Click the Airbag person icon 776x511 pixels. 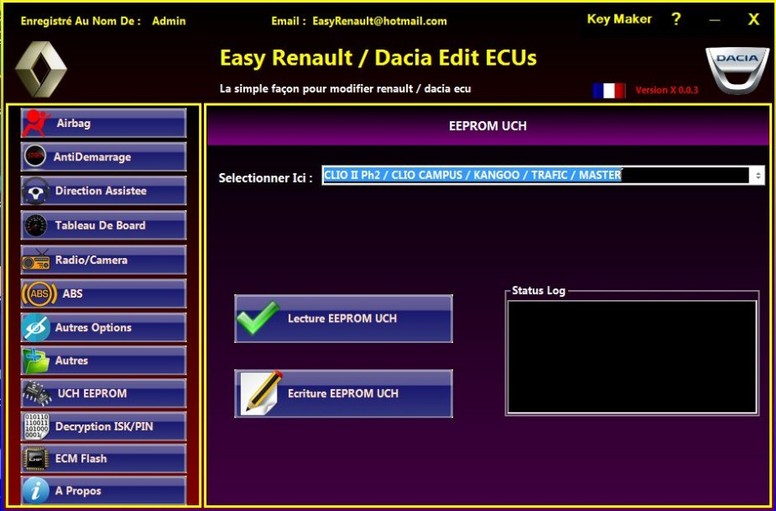click(36, 123)
